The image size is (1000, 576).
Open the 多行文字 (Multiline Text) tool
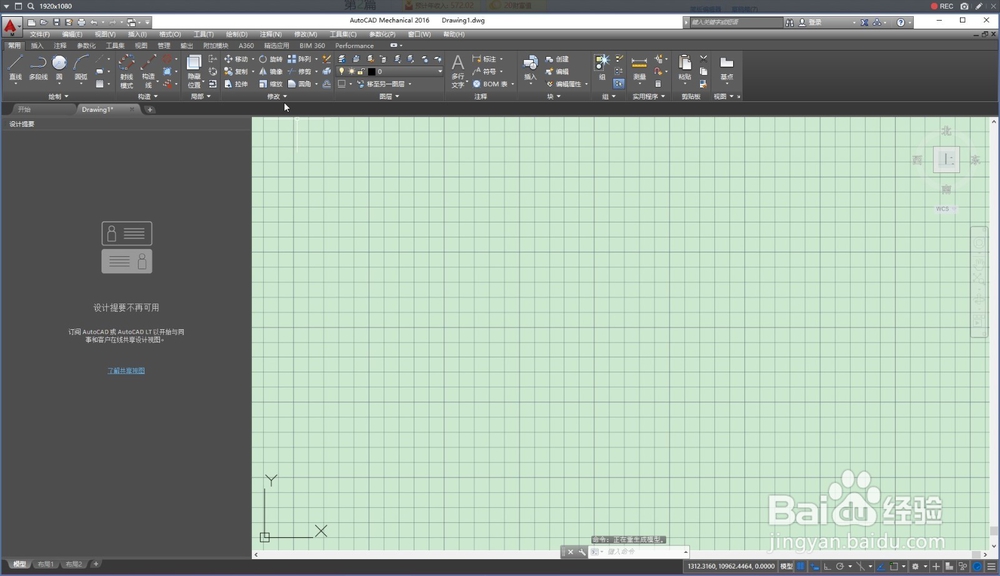pyautogui.click(x=458, y=71)
